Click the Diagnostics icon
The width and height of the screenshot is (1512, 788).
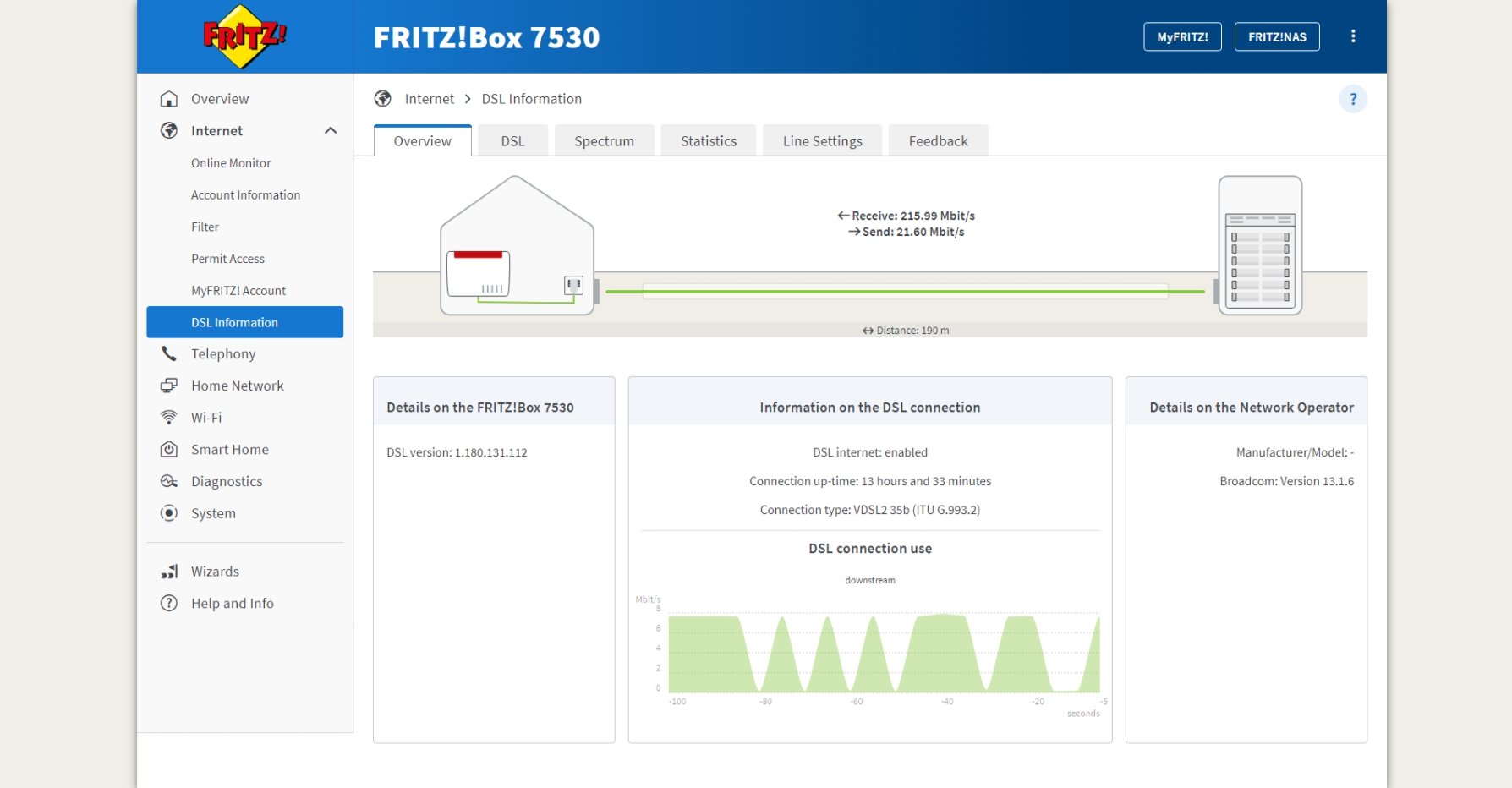click(x=169, y=481)
